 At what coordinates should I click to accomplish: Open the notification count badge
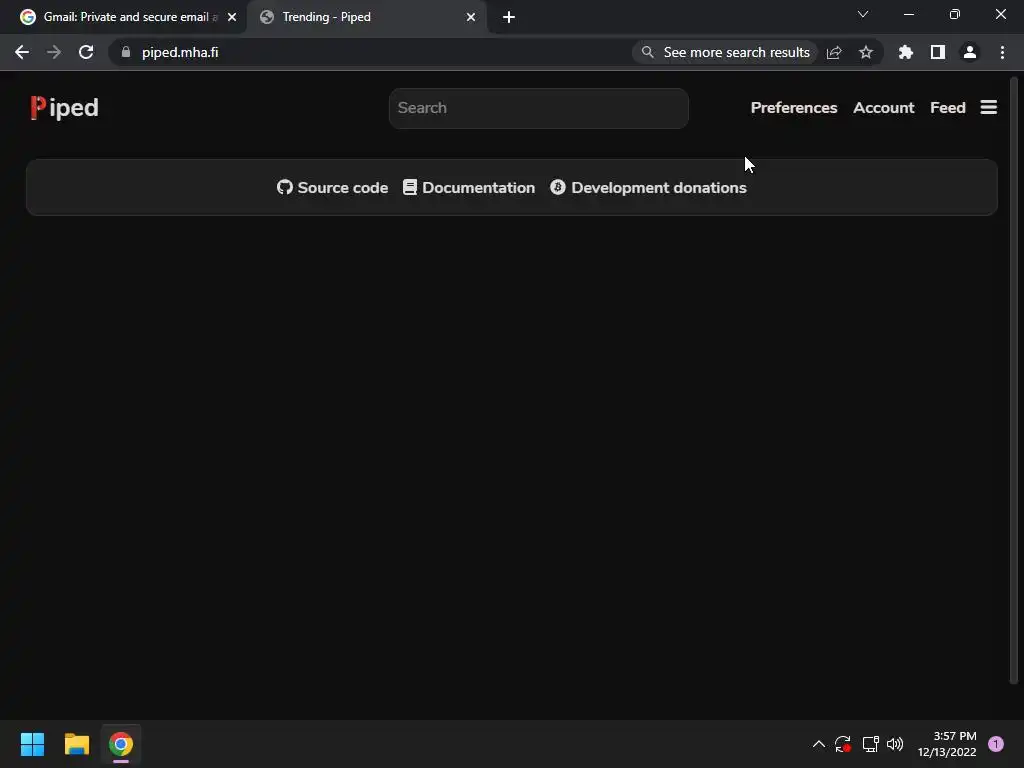pos(996,744)
